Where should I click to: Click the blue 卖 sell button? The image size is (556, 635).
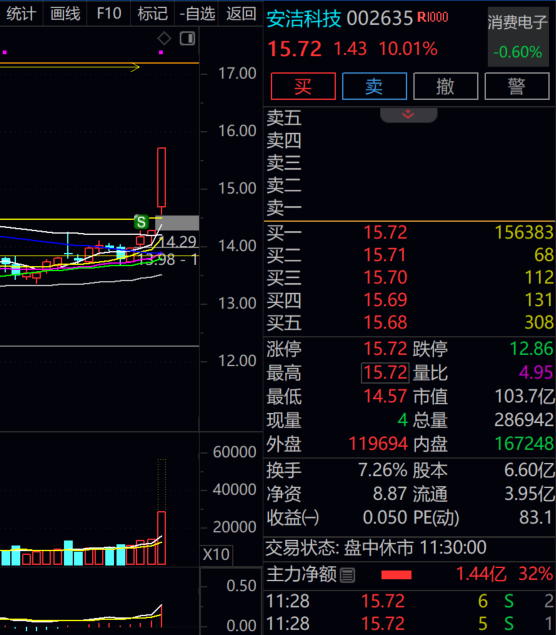pos(375,86)
